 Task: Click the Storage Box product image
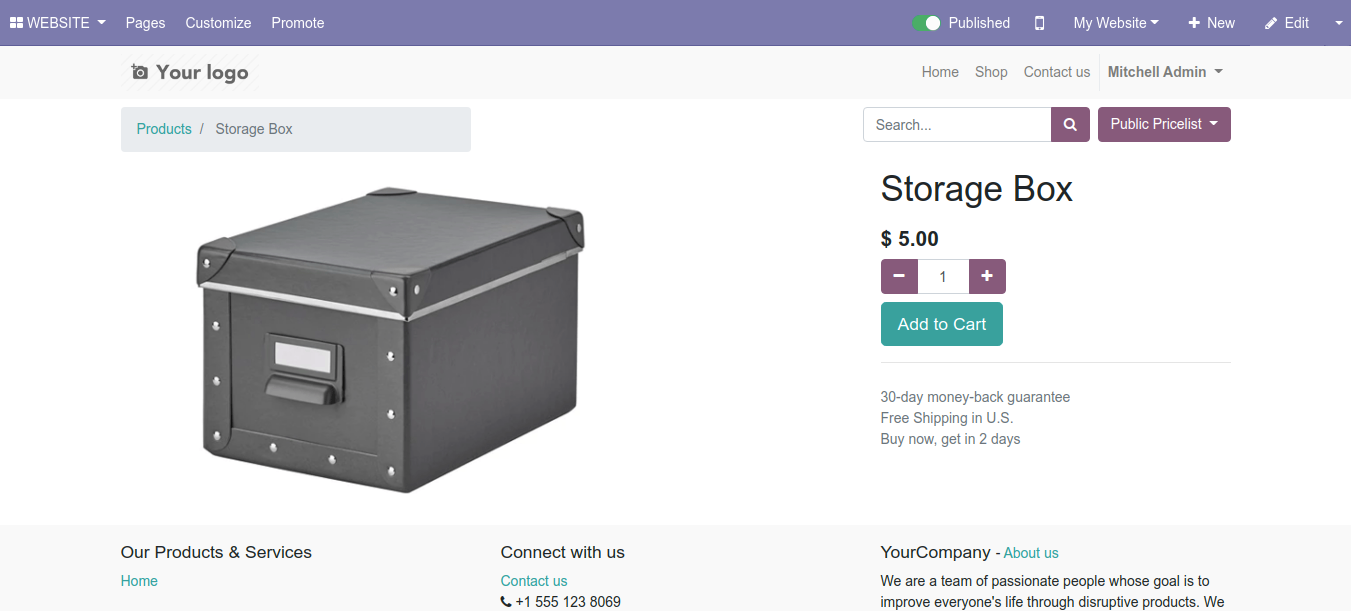point(390,340)
